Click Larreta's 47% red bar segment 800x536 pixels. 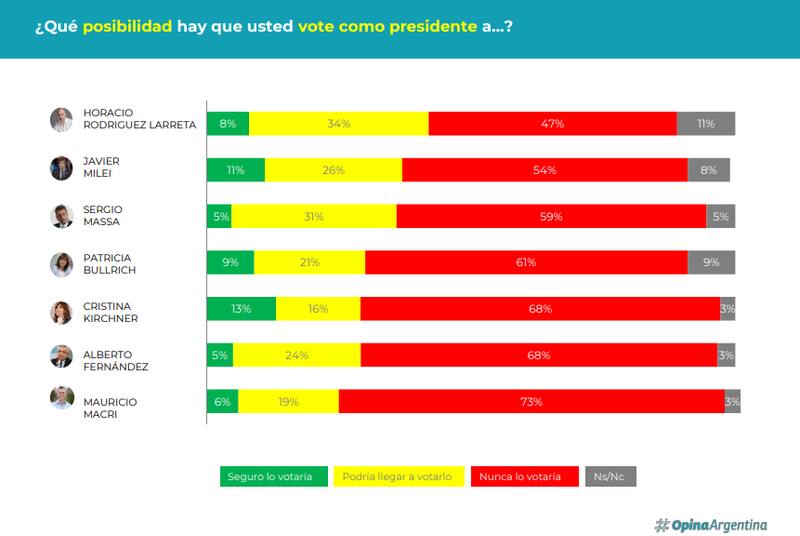coord(552,123)
